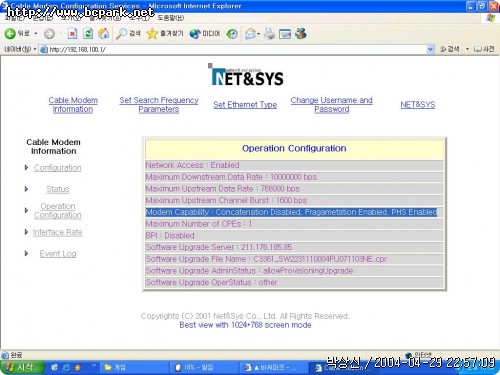Click 'Best view with 1024*768 screen mode' text

point(245,325)
